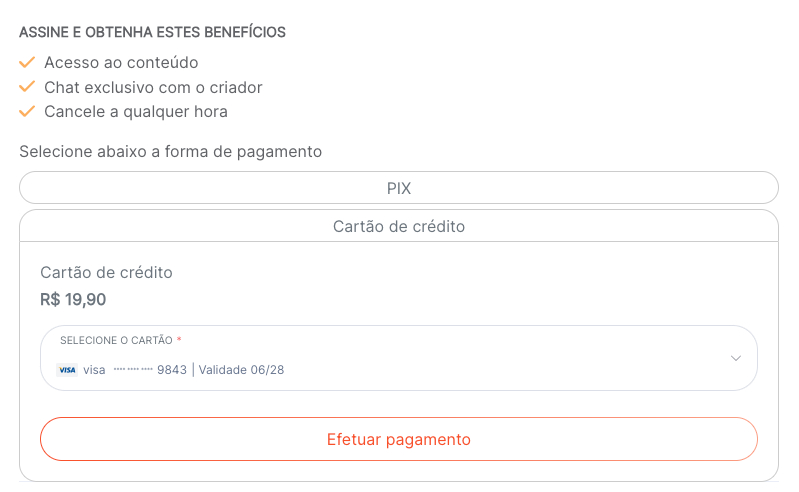Click the Assine e obtenha estes benefícios heading
The width and height of the screenshot is (799, 492).
(x=152, y=32)
